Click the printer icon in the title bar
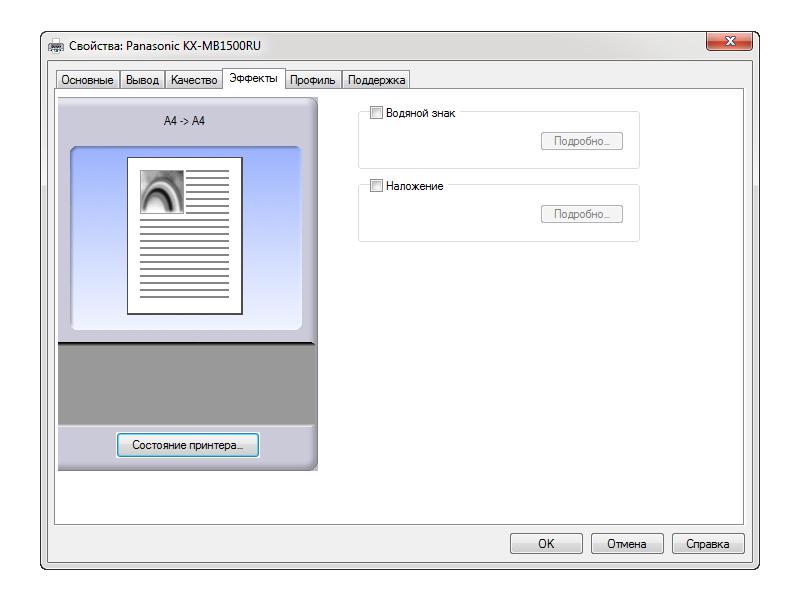This screenshot has width=800, height=600. coord(56,46)
